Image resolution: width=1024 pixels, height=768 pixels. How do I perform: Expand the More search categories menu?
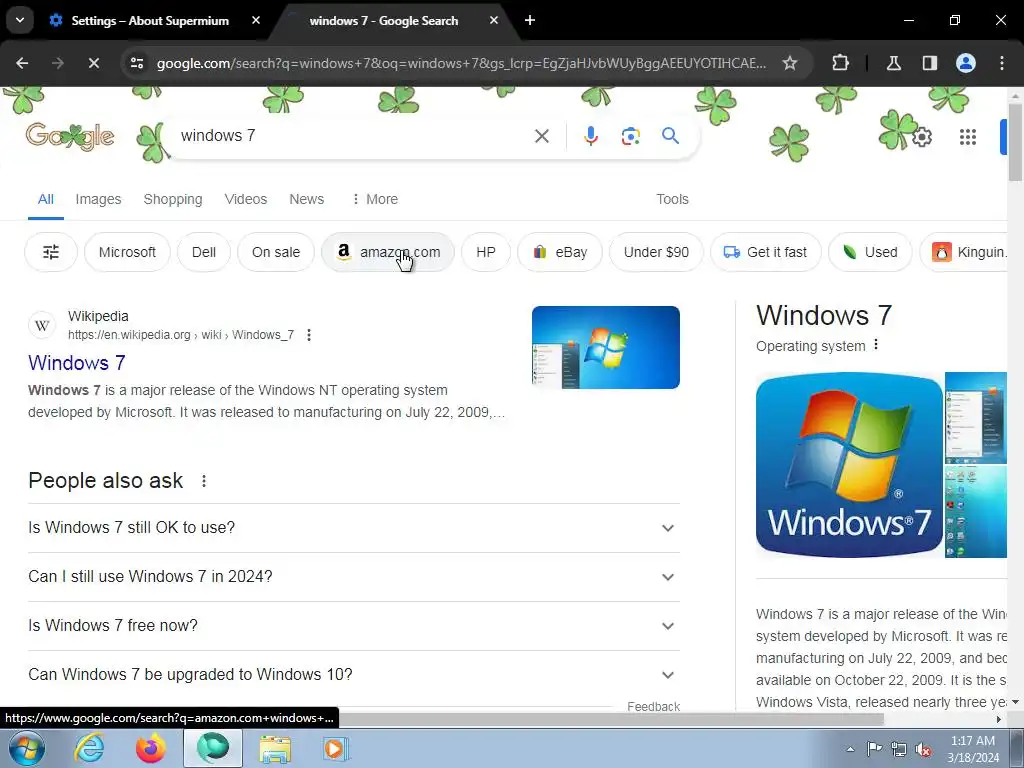(x=374, y=199)
